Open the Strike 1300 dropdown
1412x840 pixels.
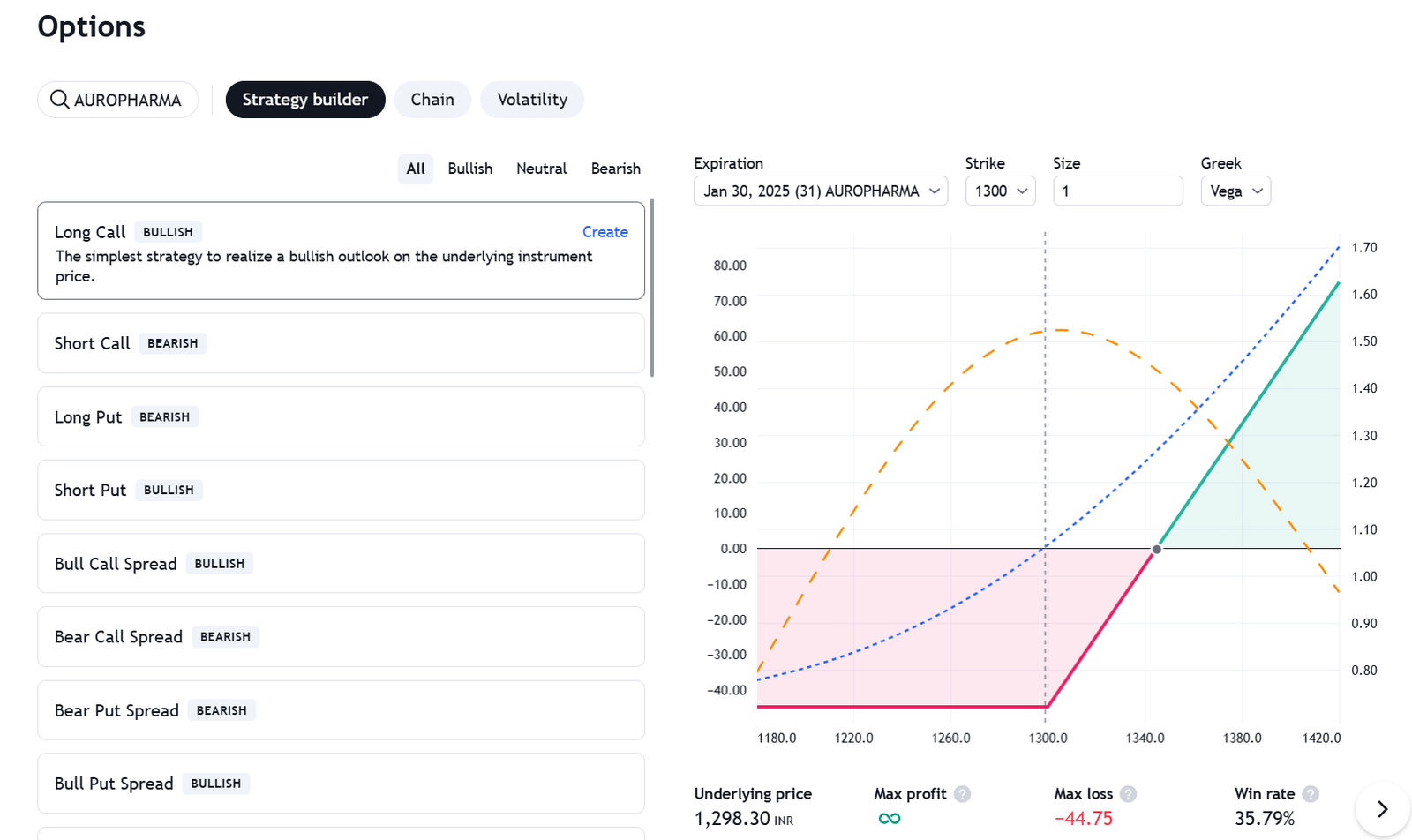(1000, 191)
